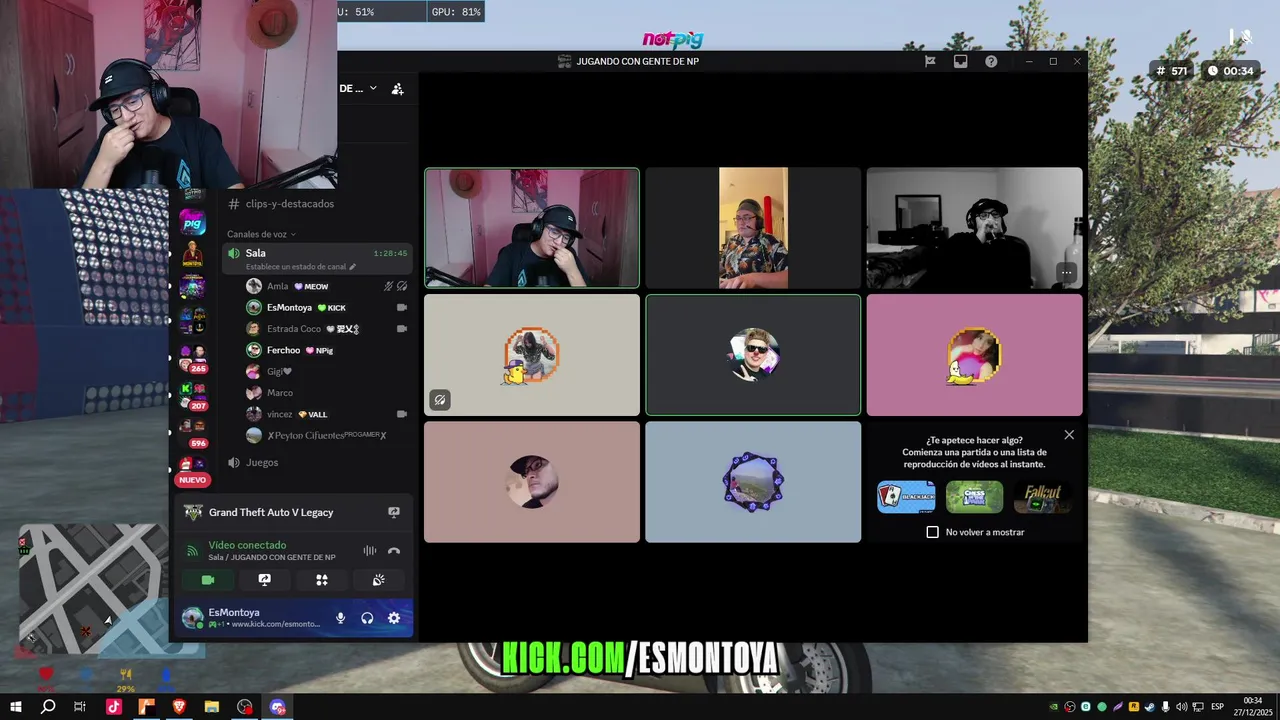
Task: Select the Sala voice channel
Action: click(x=317, y=259)
